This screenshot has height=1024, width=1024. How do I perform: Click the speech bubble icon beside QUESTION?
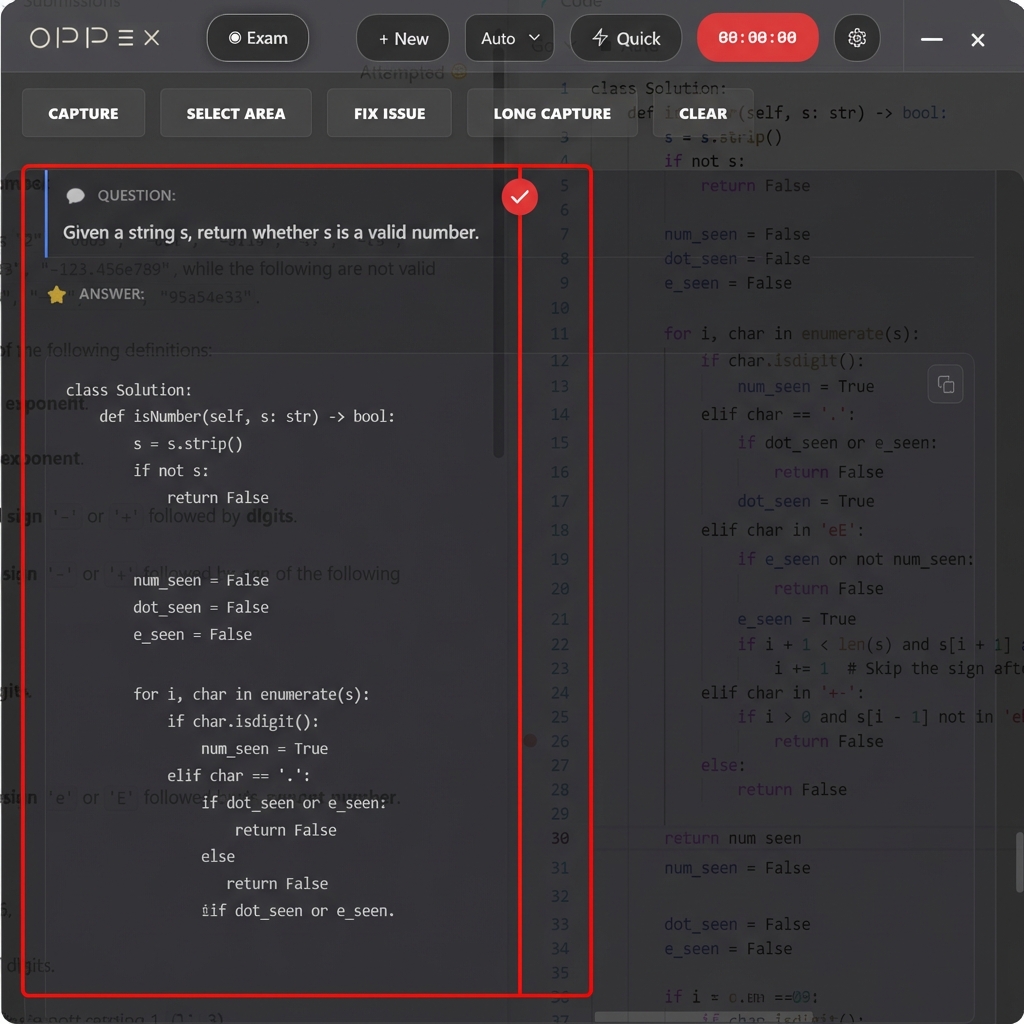point(75,196)
